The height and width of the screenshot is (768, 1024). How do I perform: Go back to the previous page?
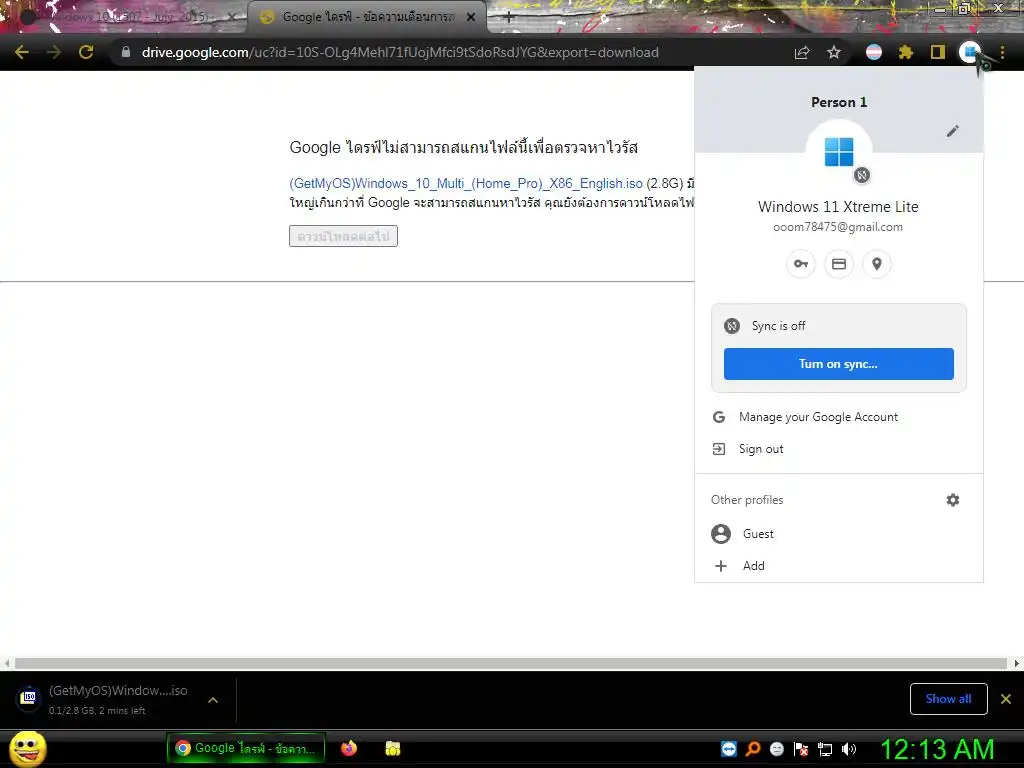click(x=22, y=52)
